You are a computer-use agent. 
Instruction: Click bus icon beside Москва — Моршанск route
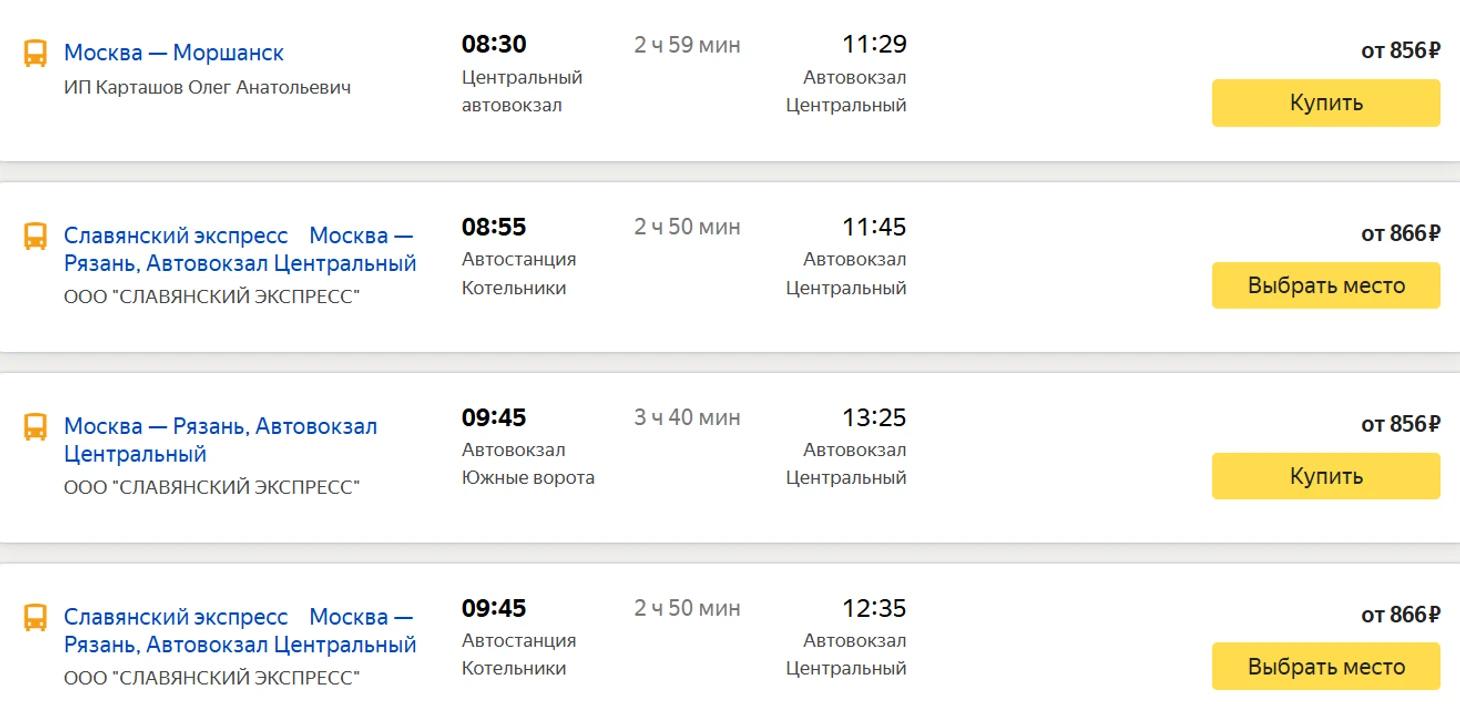click(x=35, y=53)
